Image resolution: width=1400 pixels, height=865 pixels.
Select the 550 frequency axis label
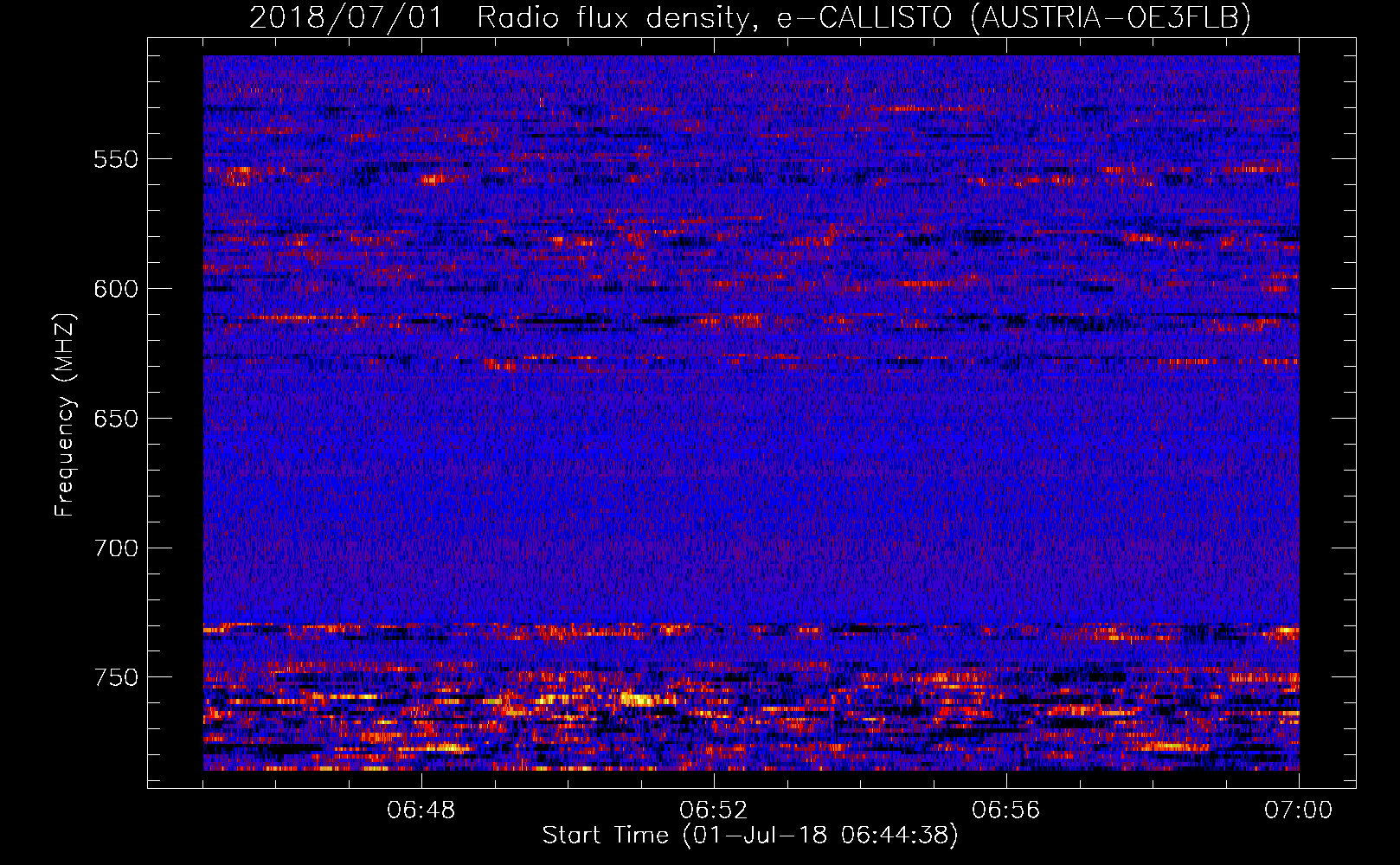(116, 159)
